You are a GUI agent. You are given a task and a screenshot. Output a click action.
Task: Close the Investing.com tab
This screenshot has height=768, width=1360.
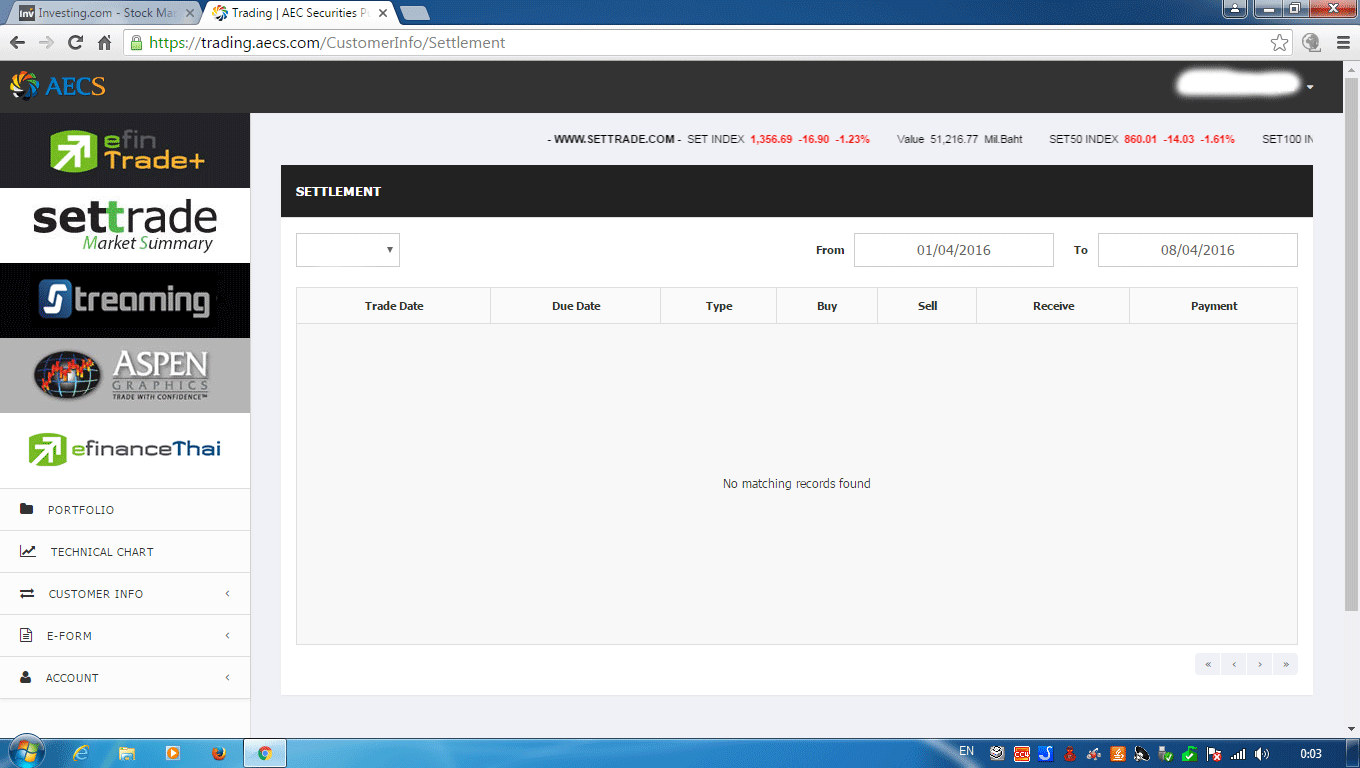pos(190,13)
